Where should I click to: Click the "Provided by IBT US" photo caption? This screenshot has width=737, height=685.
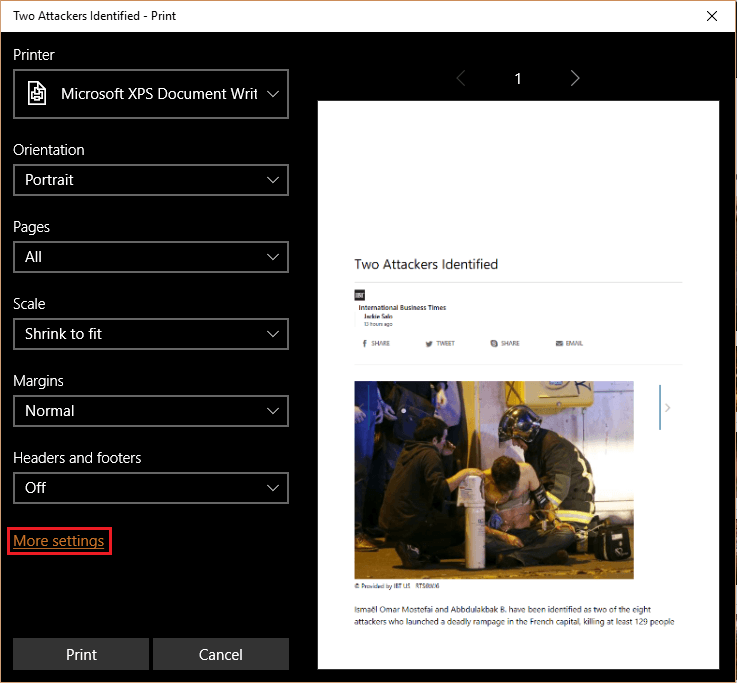(x=397, y=586)
